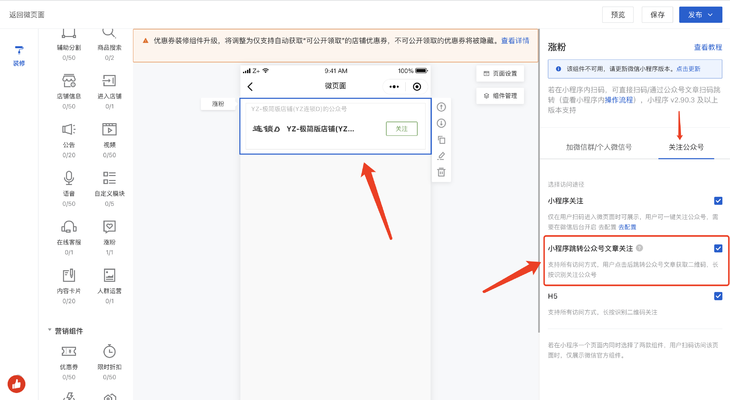Image resolution: width=730 pixels, height=400 pixels.
Task: Click the red thumbs-up feedback icon
Action: tap(17, 384)
